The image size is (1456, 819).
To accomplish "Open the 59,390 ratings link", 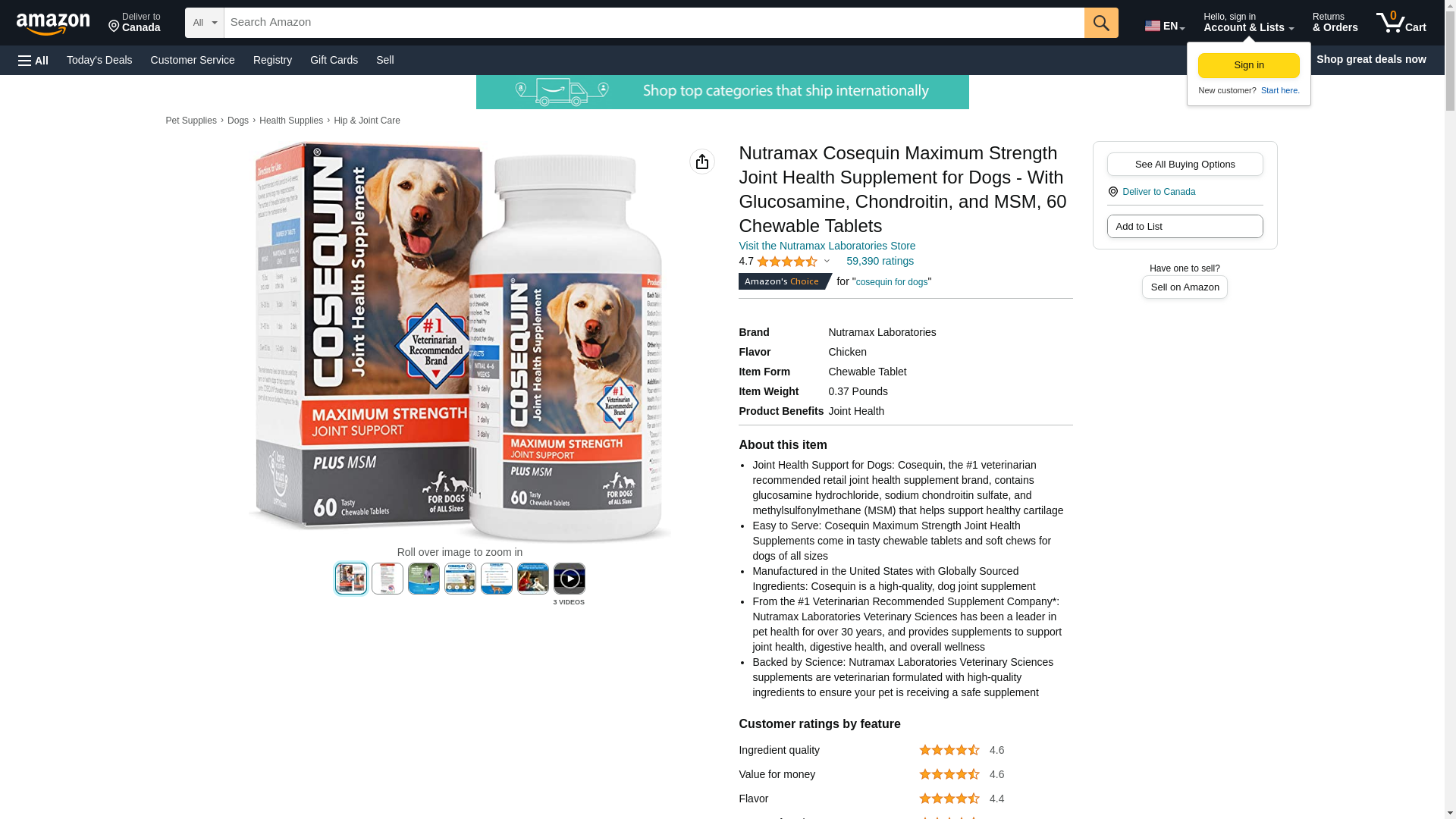I will coord(880,262).
